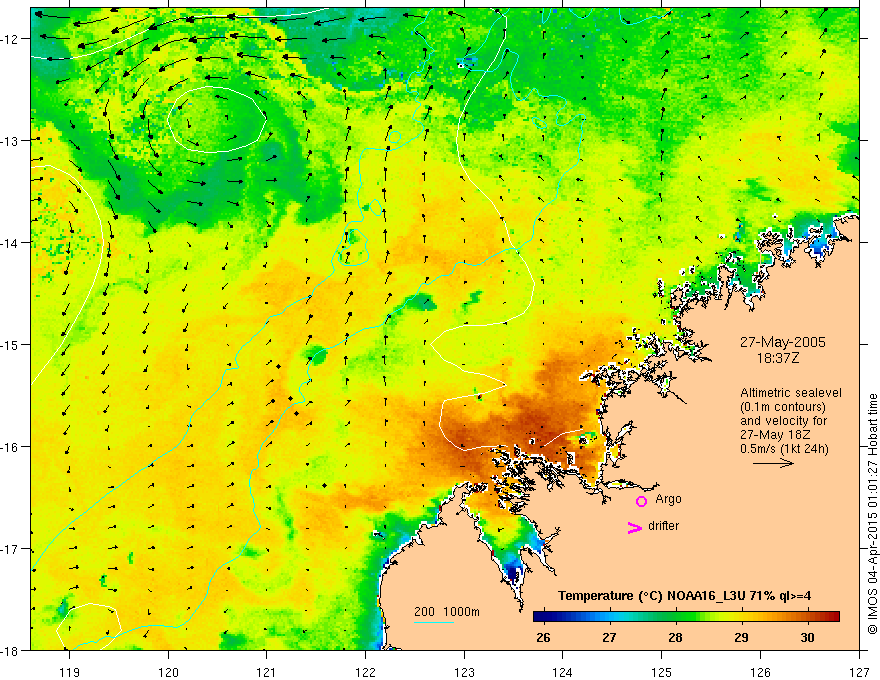880x680 pixels.
Task: Click the 0.5m/s velocity scale arrow
Action: coord(773,463)
